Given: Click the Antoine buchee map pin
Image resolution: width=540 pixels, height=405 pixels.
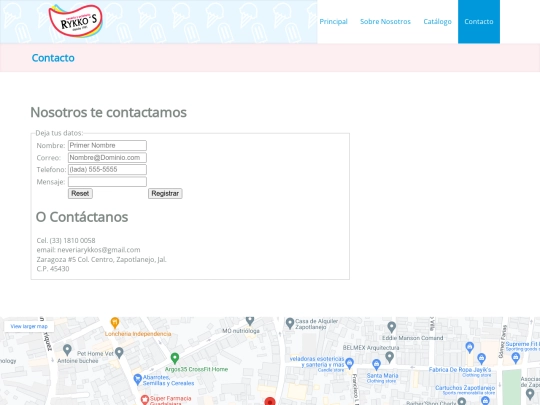Looking at the screenshot, I should pos(67,350).
